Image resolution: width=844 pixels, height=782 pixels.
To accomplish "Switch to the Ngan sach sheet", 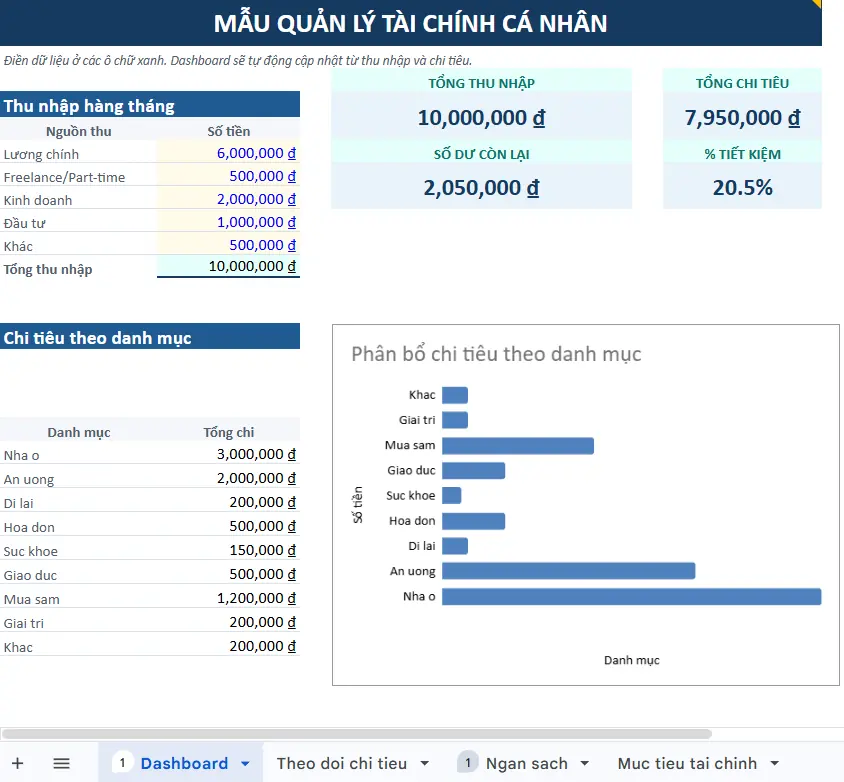I will click(526, 763).
